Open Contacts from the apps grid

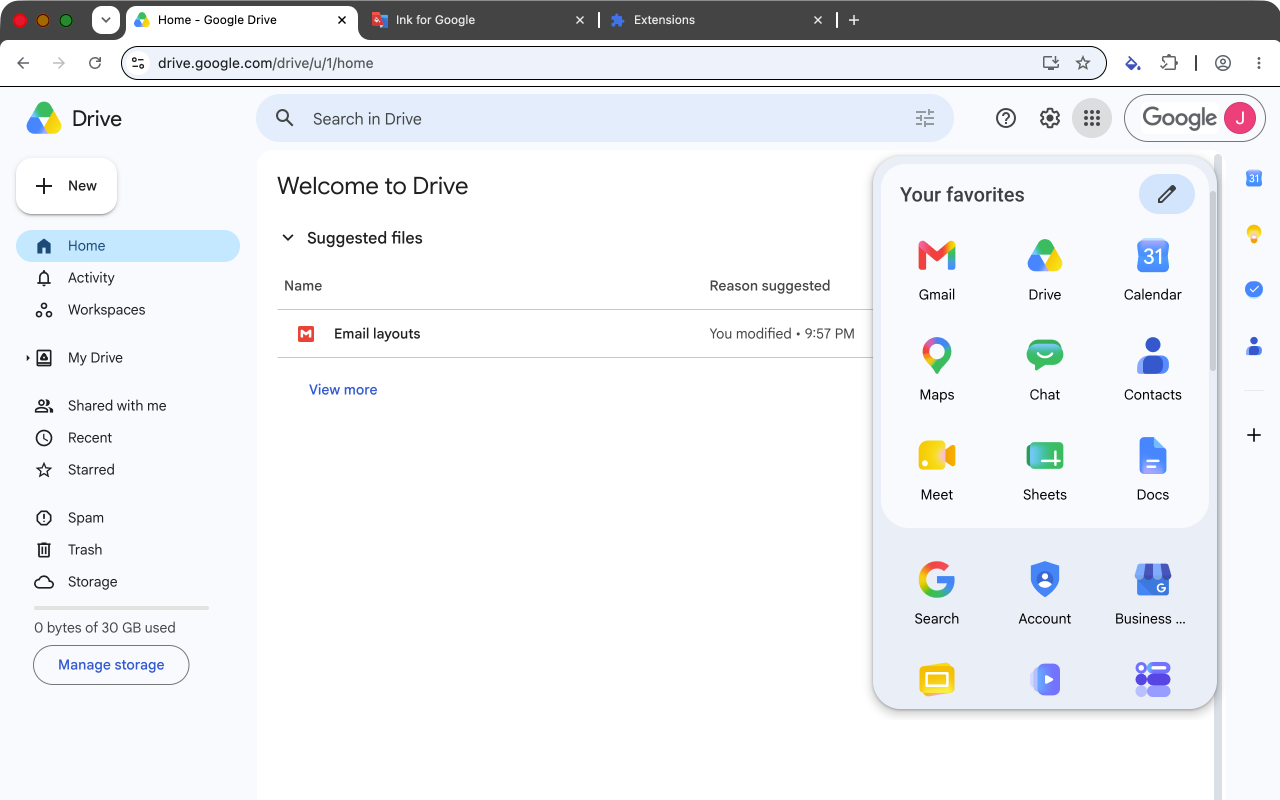pos(1153,370)
